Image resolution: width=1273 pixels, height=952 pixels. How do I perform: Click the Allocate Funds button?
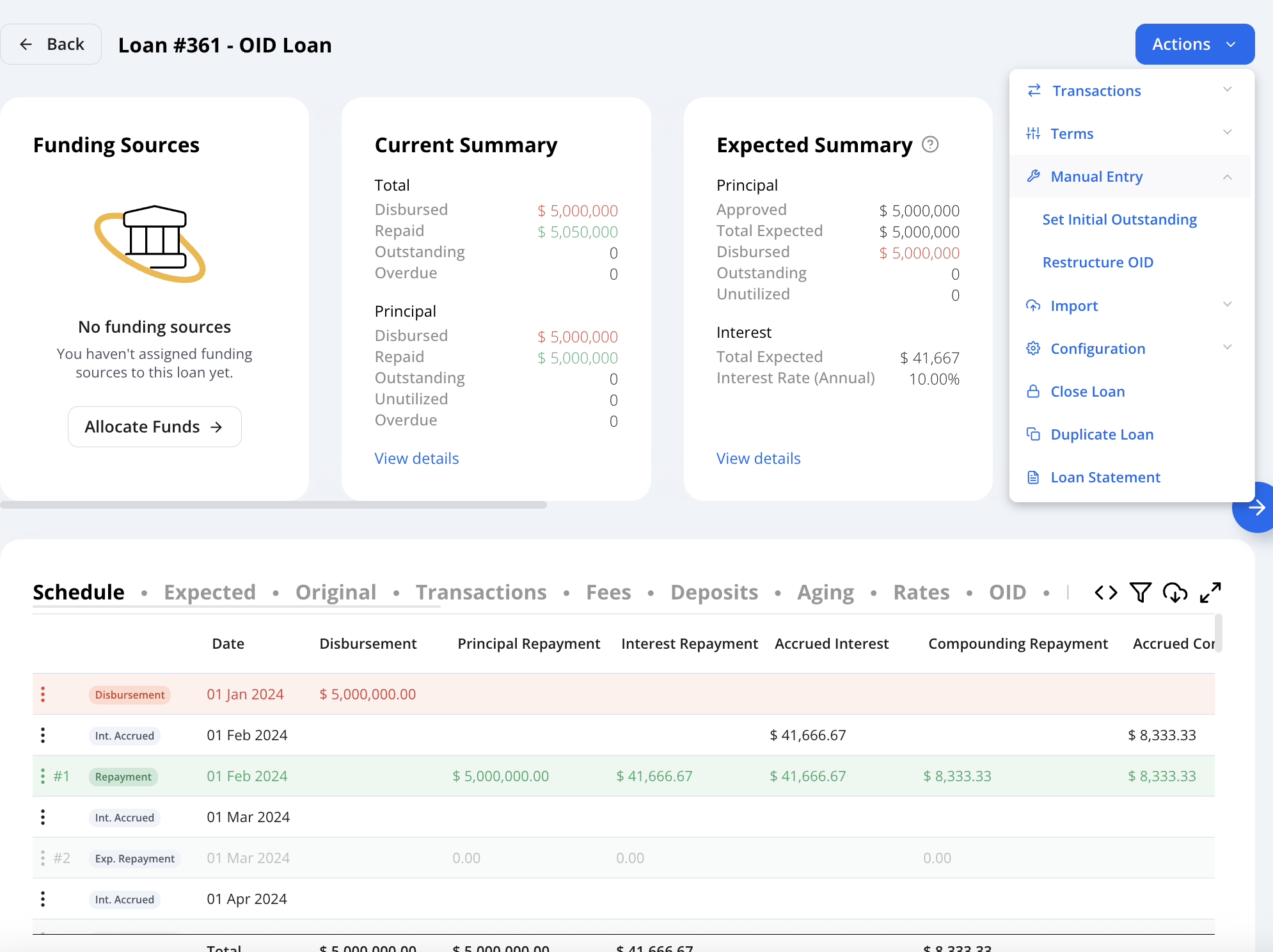155,427
